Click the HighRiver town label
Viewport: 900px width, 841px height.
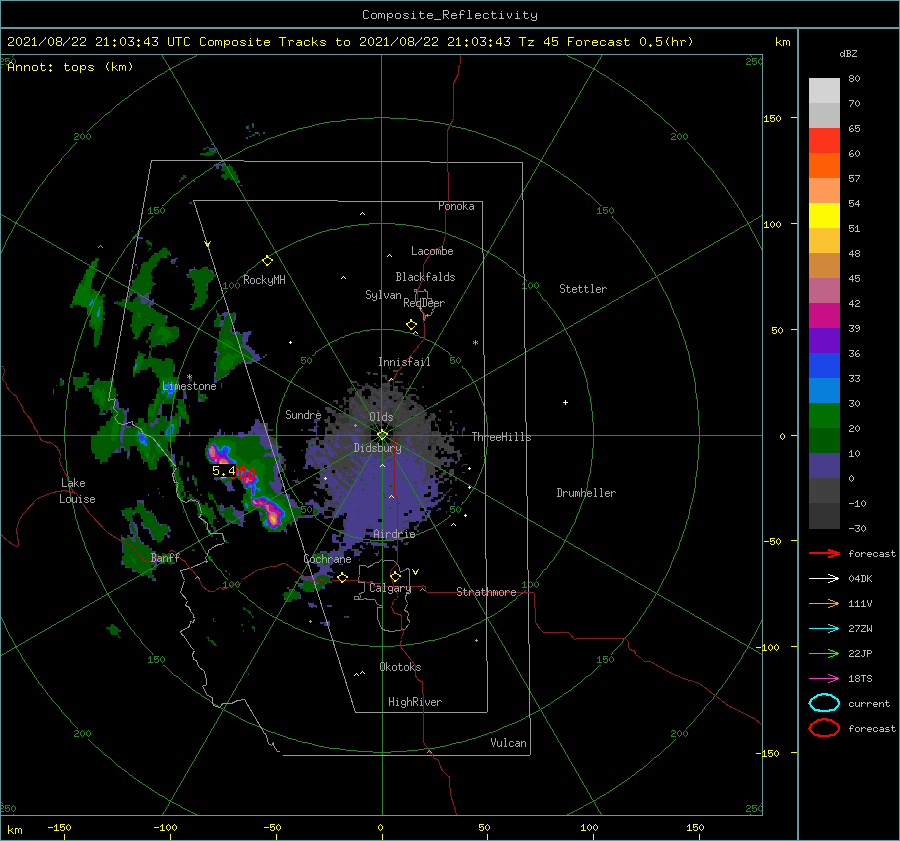click(x=415, y=702)
